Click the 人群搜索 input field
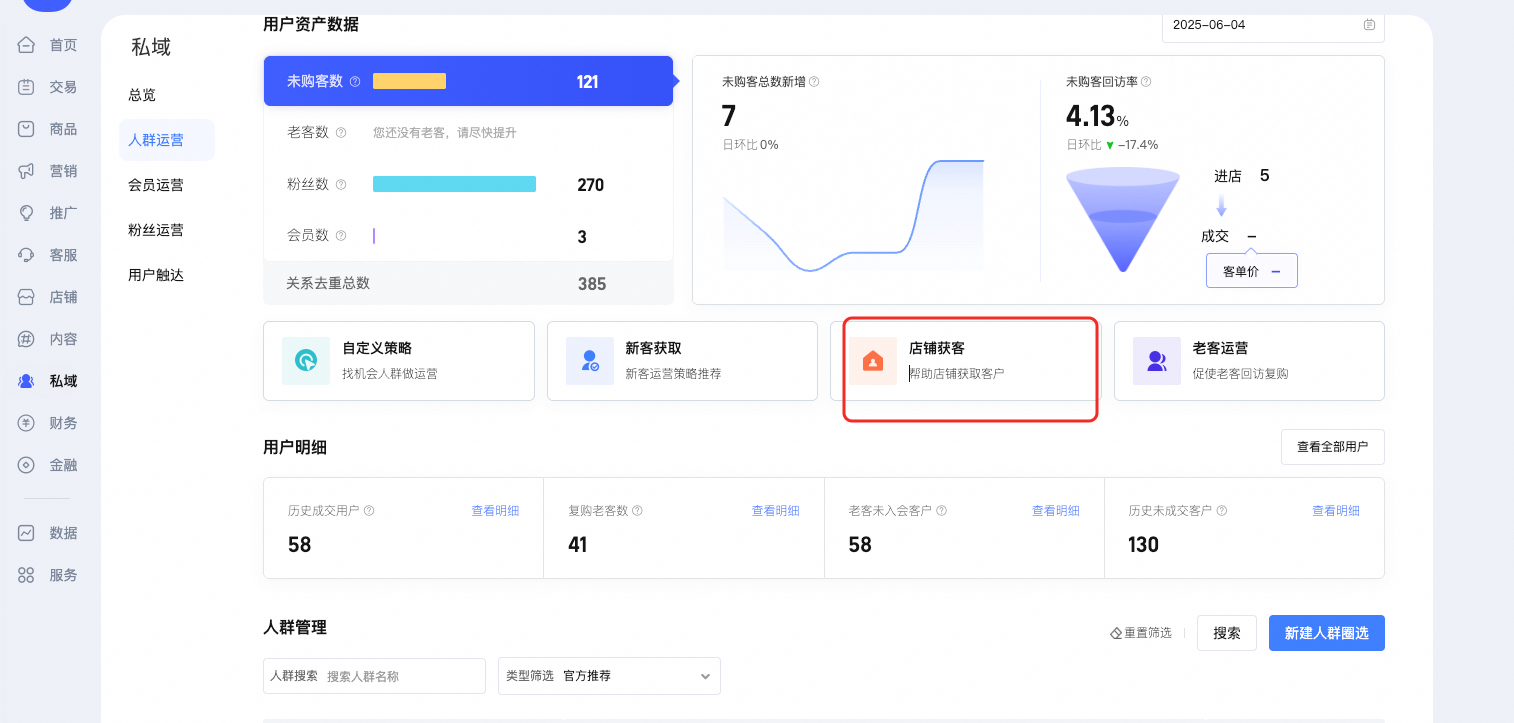The width and height of the screenshot is (1514, 723). [x=374, y=676]
